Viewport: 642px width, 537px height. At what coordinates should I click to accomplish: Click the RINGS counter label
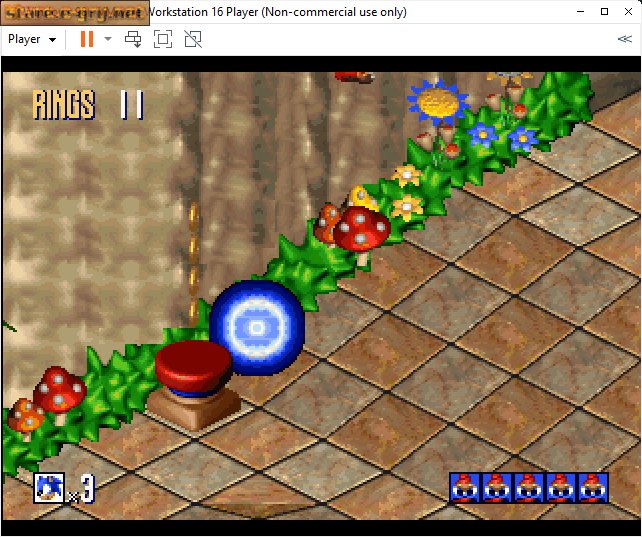tap(64, 105)
